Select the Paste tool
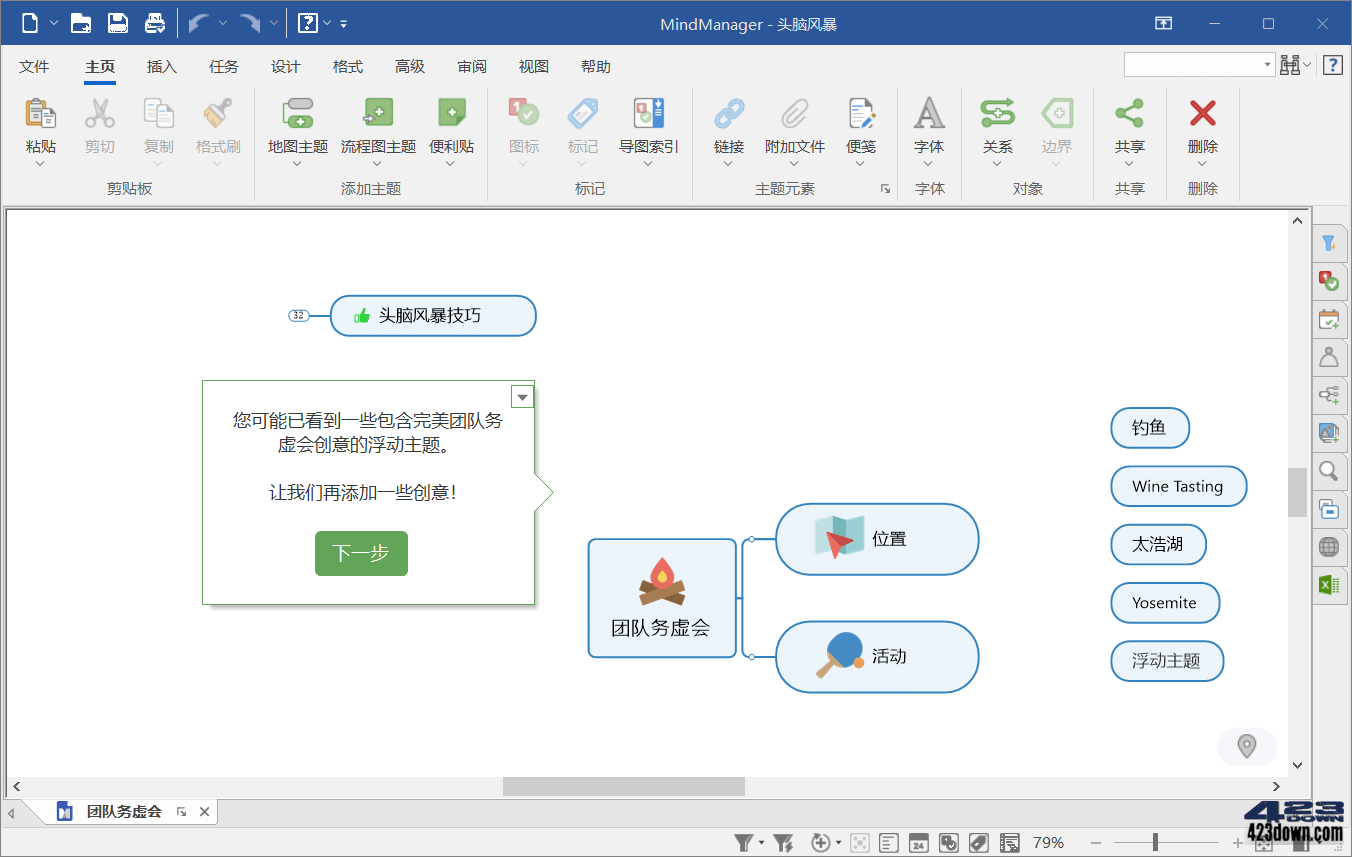Viewport: 1352px width, 857px height. tap(41, 130)
